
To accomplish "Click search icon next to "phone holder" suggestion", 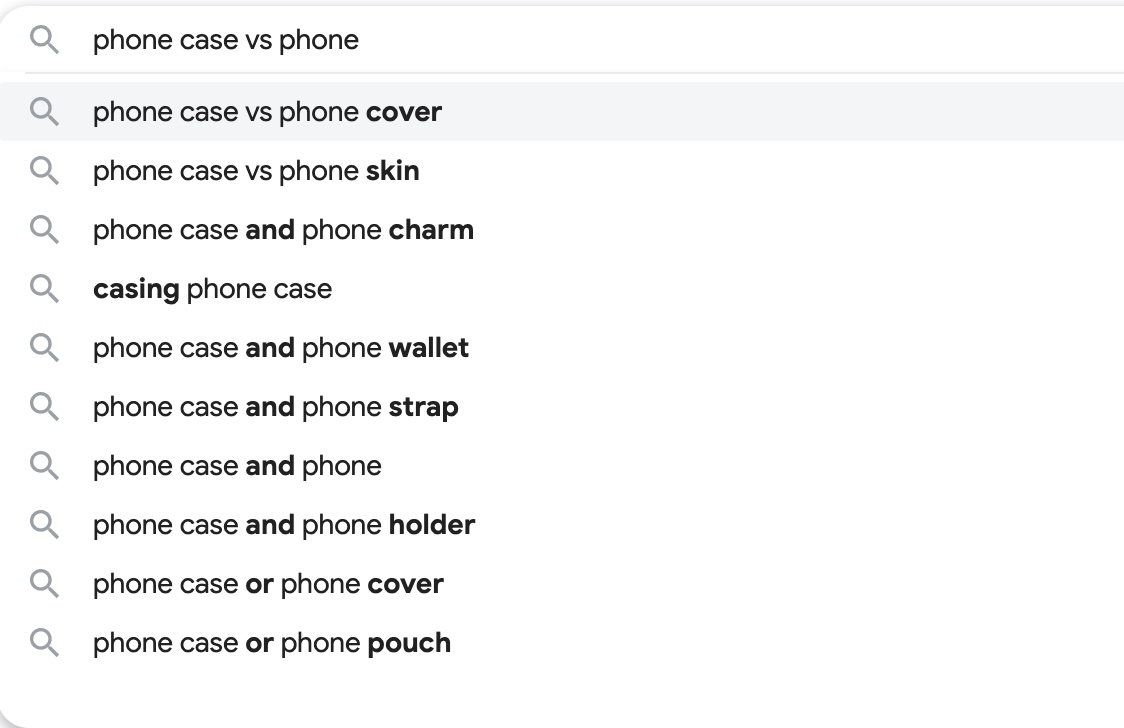I will point(44,525).
